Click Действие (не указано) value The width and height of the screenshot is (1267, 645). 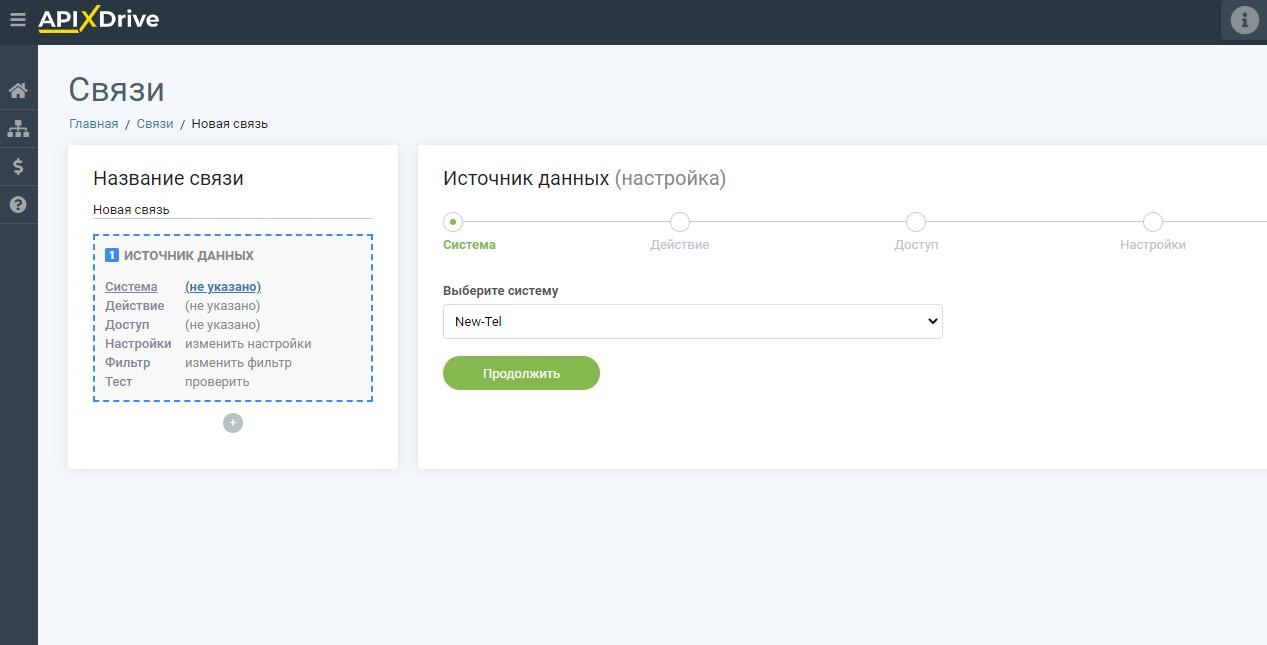(223, 306)
